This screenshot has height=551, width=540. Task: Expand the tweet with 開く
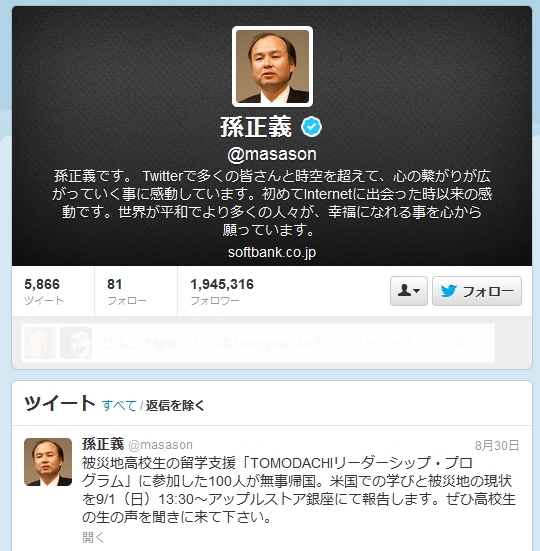93,537
